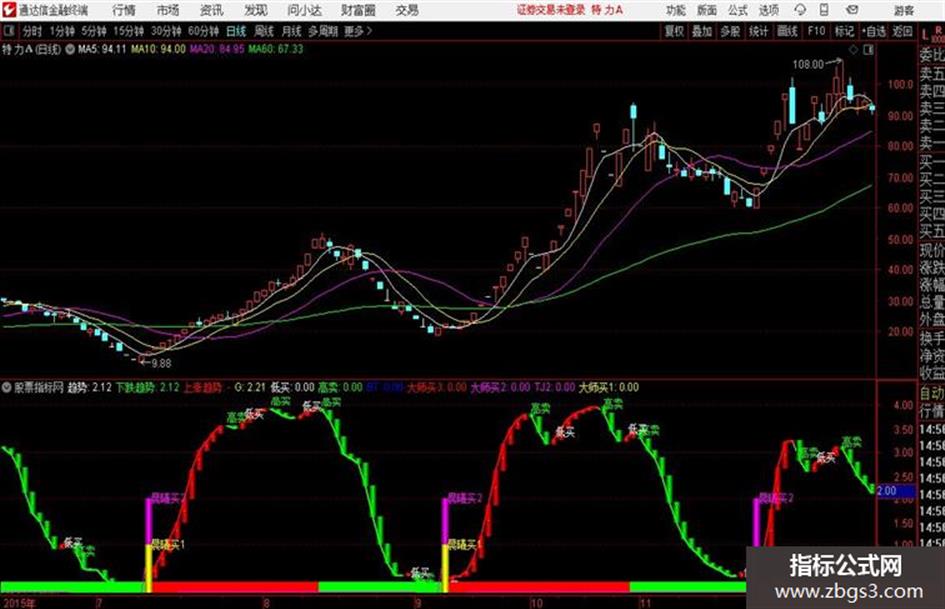
Task: Click the L icon atop the right panel
Action: click(925, 35)
